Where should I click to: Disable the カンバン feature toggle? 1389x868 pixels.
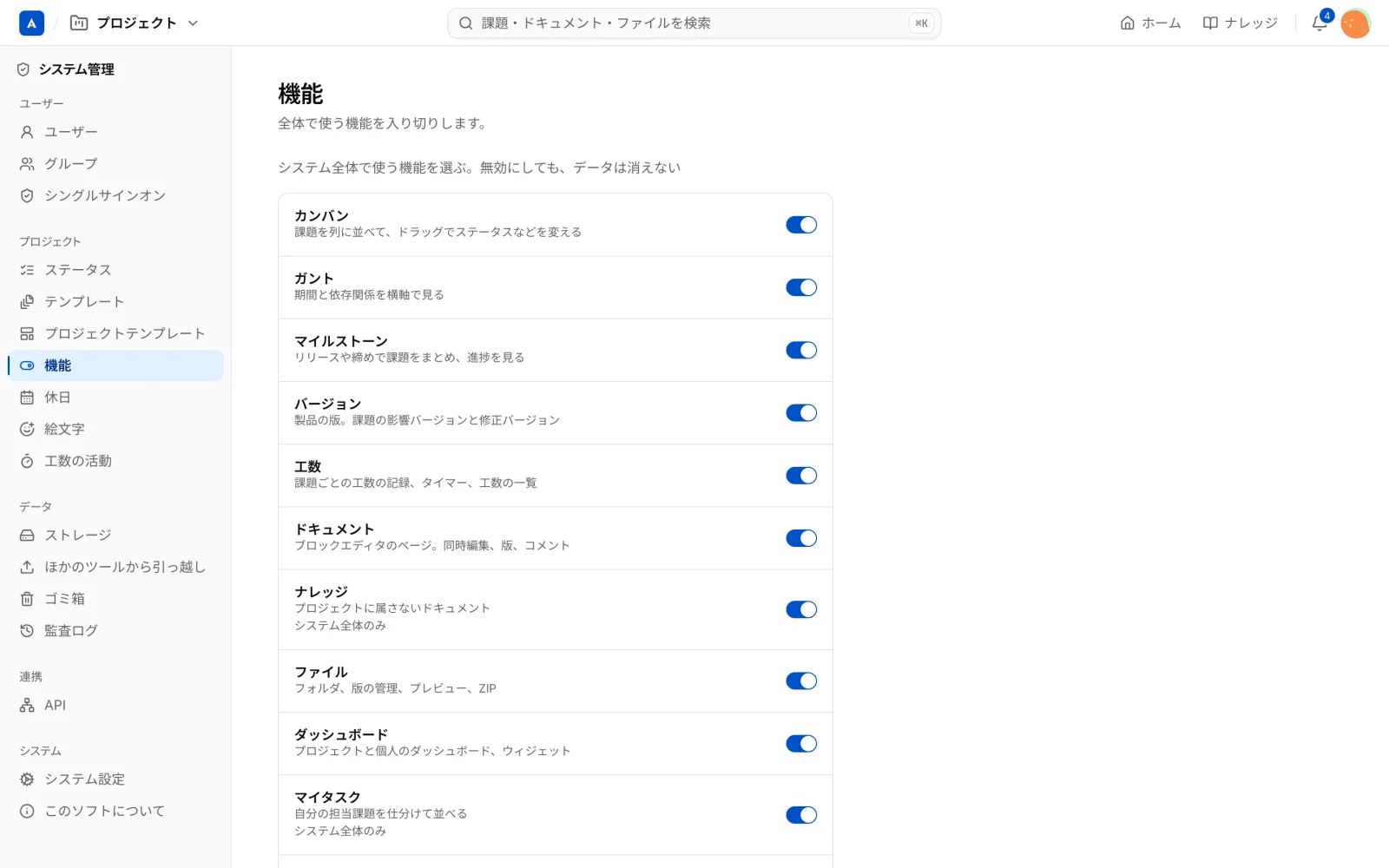pos(801,225)
